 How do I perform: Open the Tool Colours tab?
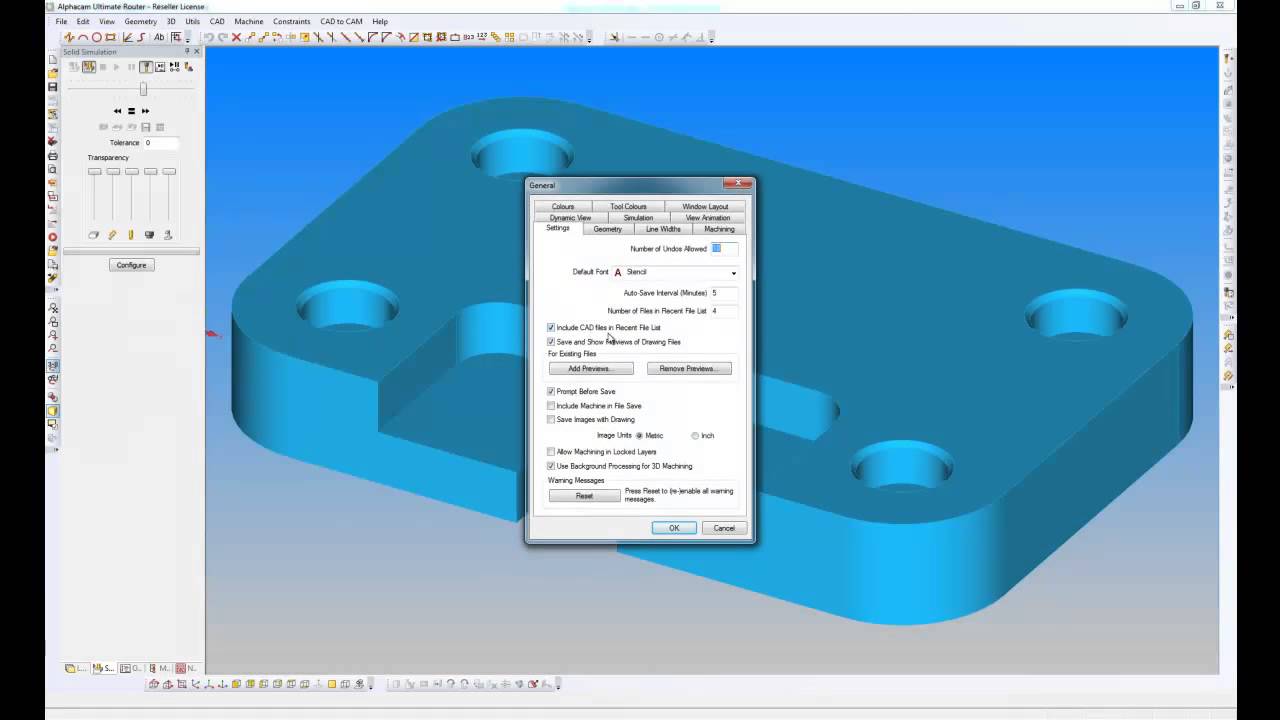coord(628,206)
